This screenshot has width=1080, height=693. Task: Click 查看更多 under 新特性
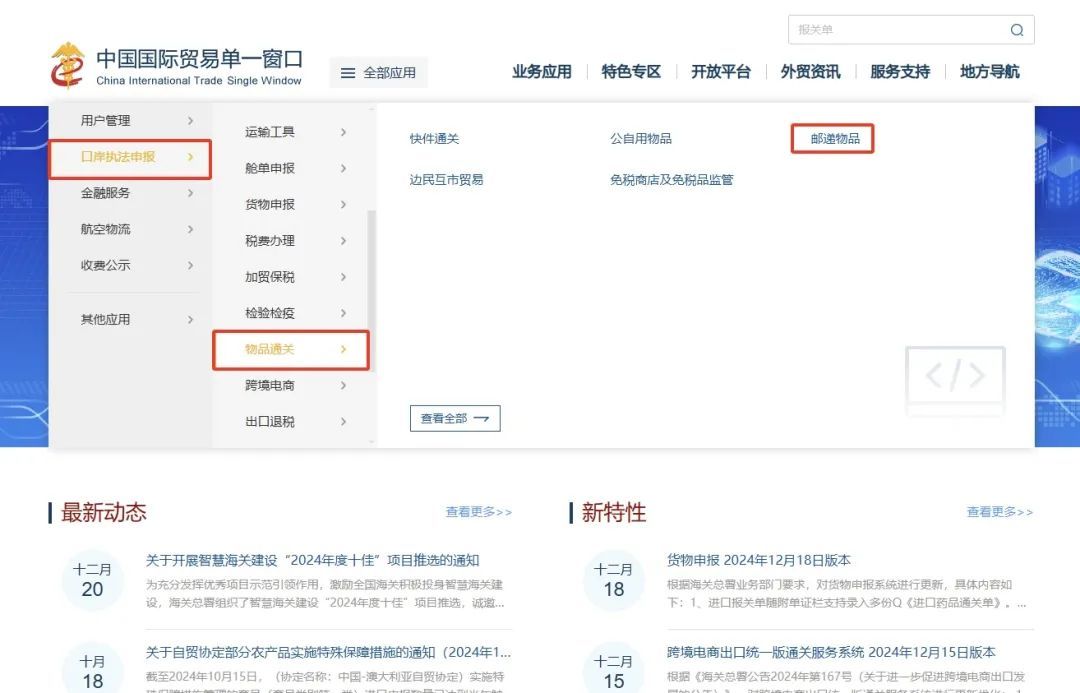(x=999, y=512)
